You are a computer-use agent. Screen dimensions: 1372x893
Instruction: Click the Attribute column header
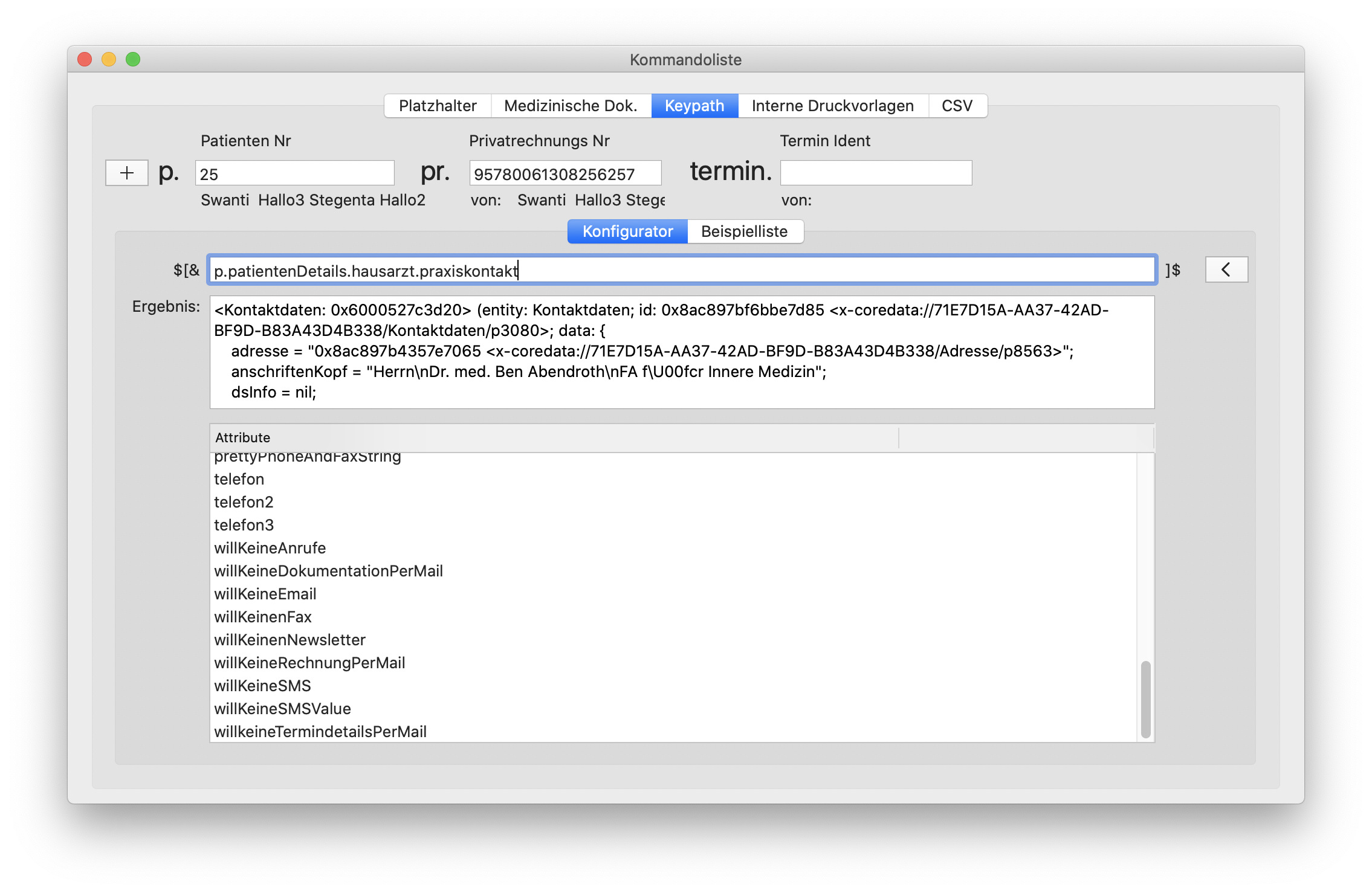(554, 437)
